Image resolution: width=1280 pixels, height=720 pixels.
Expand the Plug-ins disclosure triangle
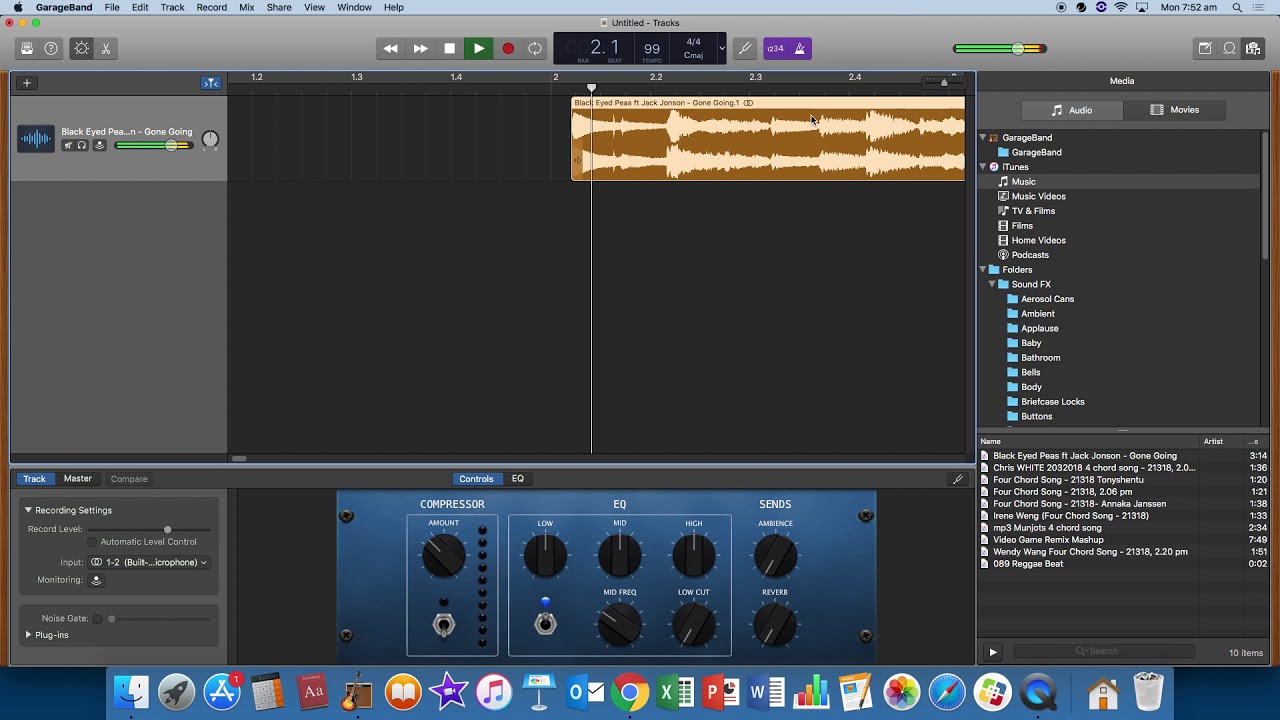click(29, 635)
